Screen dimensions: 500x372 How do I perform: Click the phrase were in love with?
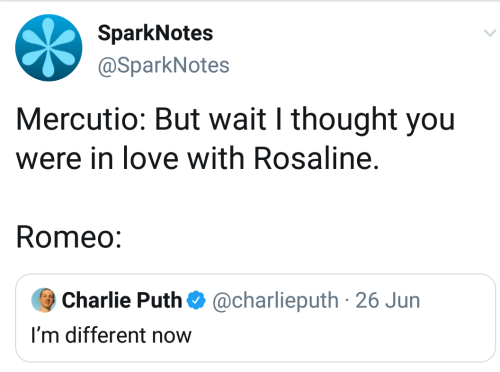click(130, 158)
